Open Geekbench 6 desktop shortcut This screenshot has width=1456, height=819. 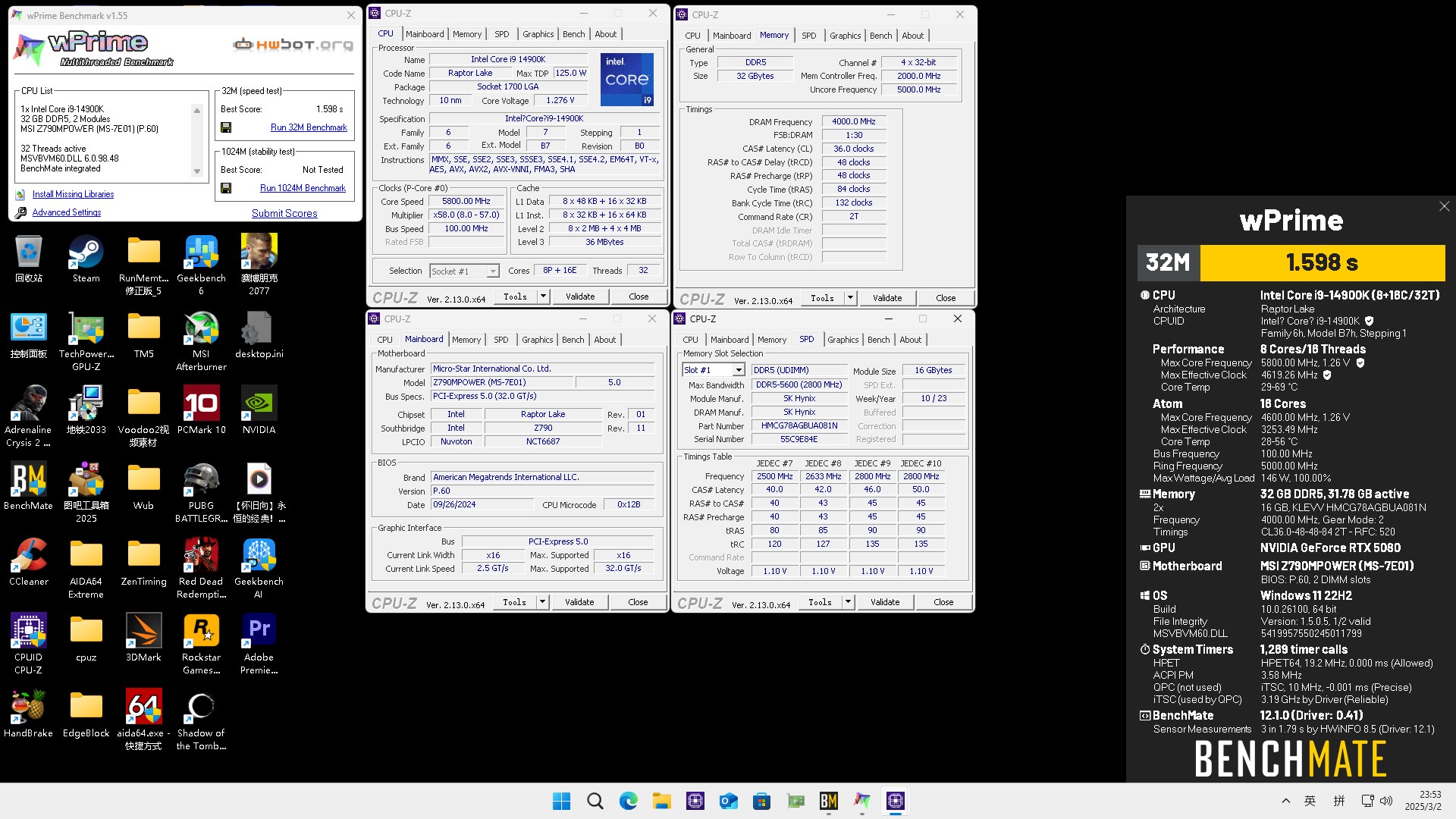coord(201,265)
